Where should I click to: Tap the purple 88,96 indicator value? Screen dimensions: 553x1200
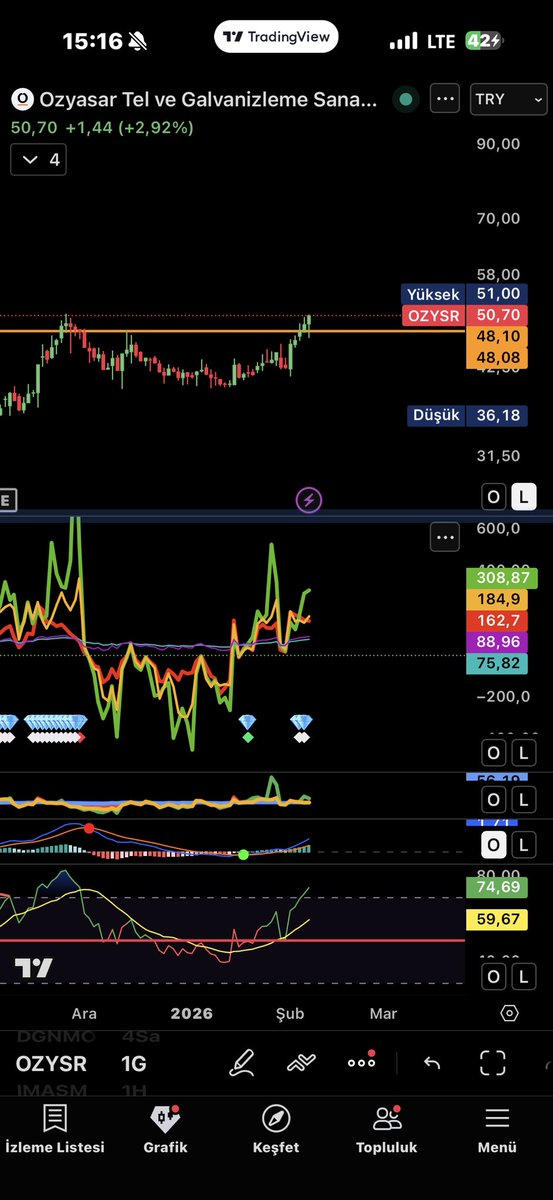[x=497, y=641]
